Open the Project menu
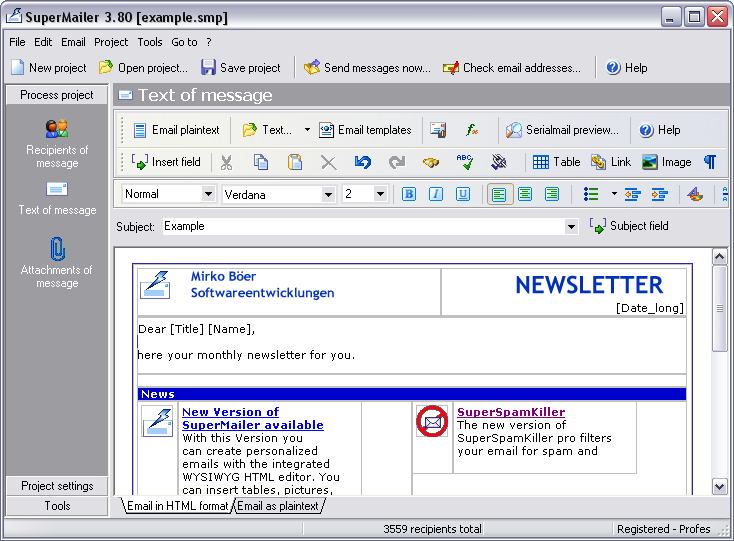 [111, 42]
